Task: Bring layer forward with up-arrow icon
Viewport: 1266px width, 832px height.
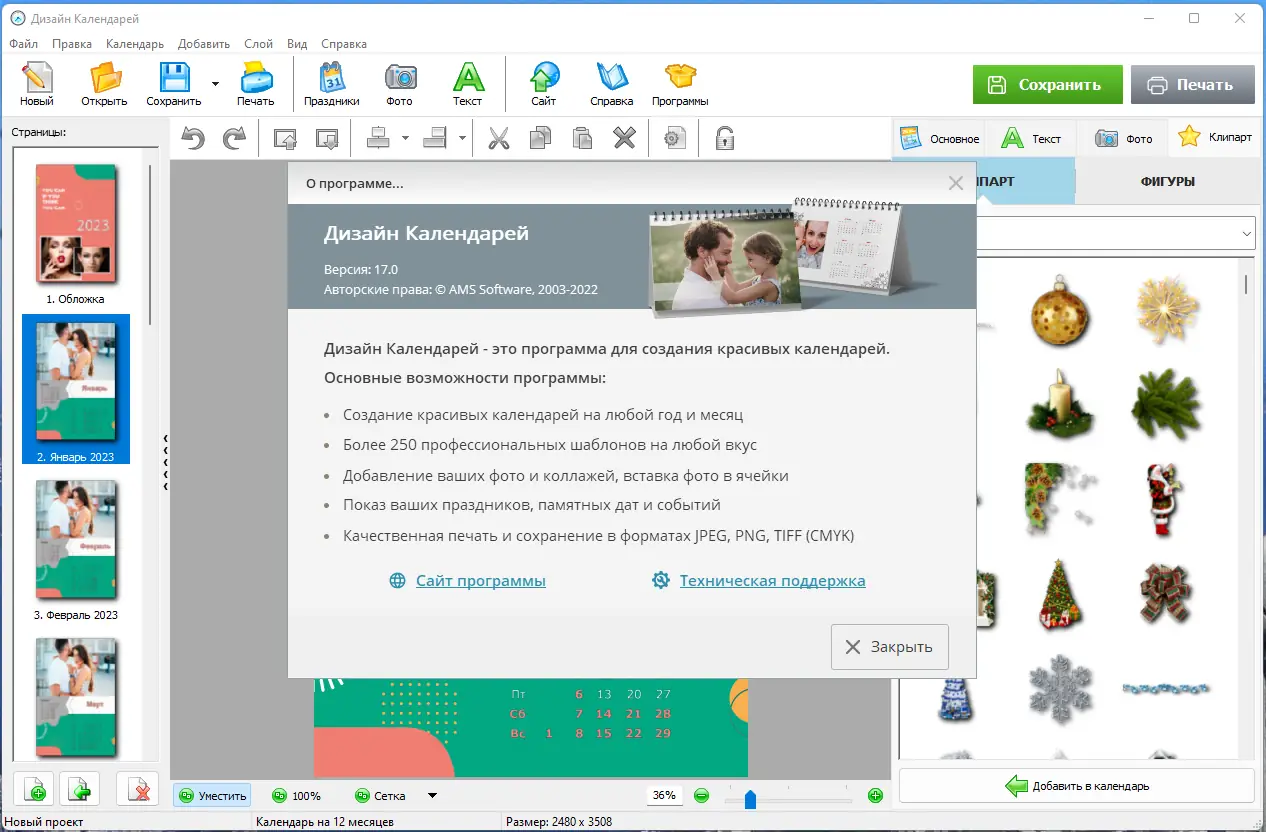Action: click(x=285, y=138)
